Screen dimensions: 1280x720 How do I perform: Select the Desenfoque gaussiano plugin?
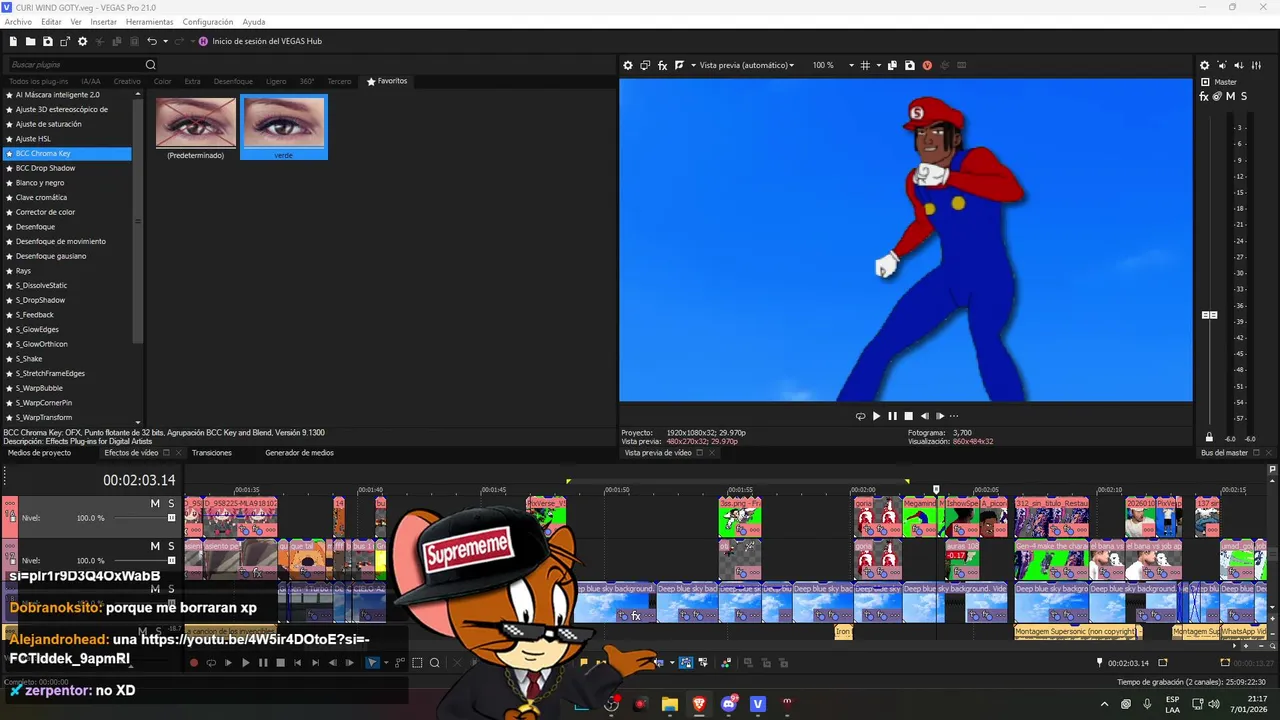[51, 256]
